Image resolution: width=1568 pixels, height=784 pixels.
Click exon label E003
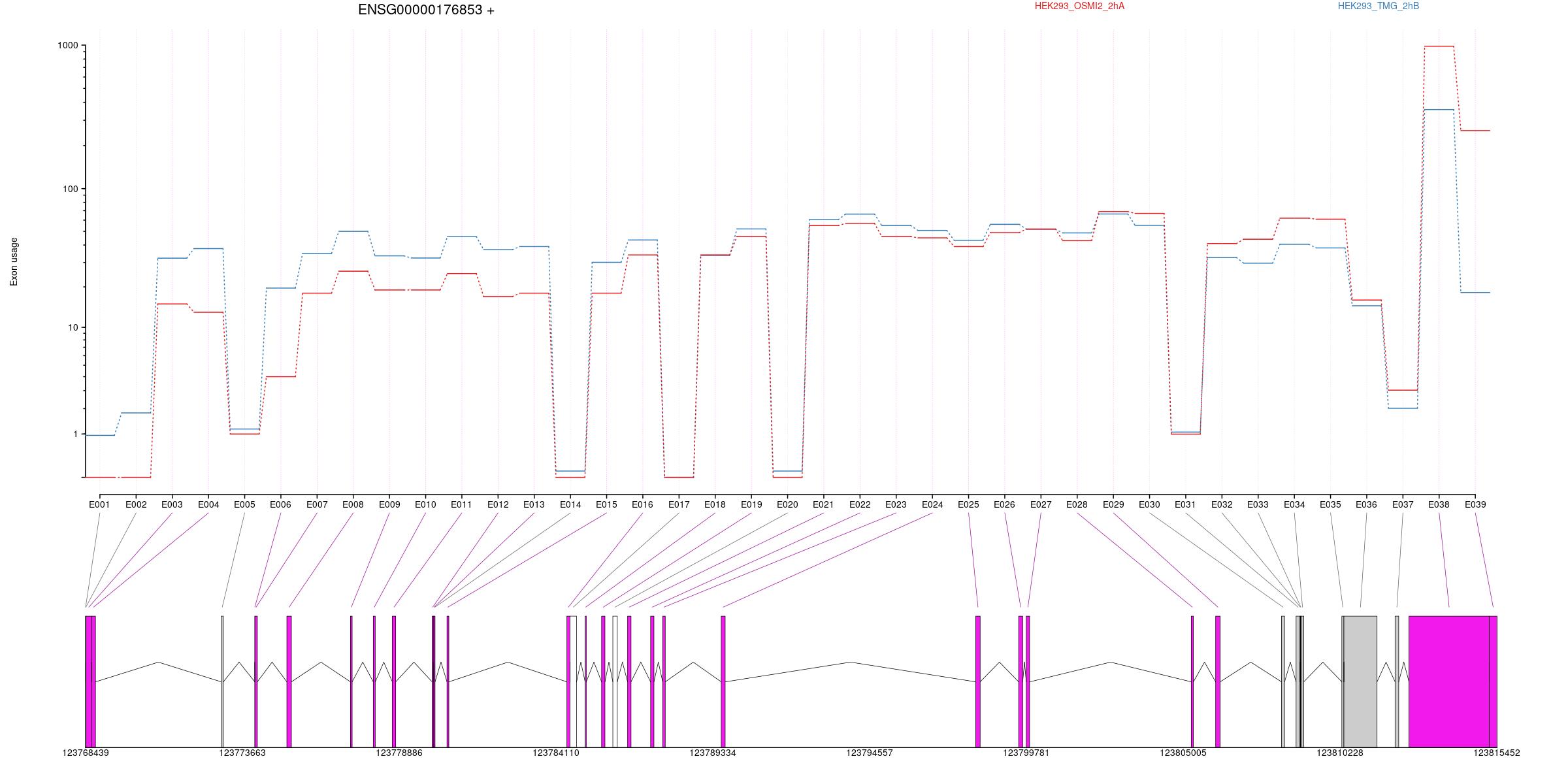coord(172,504)
